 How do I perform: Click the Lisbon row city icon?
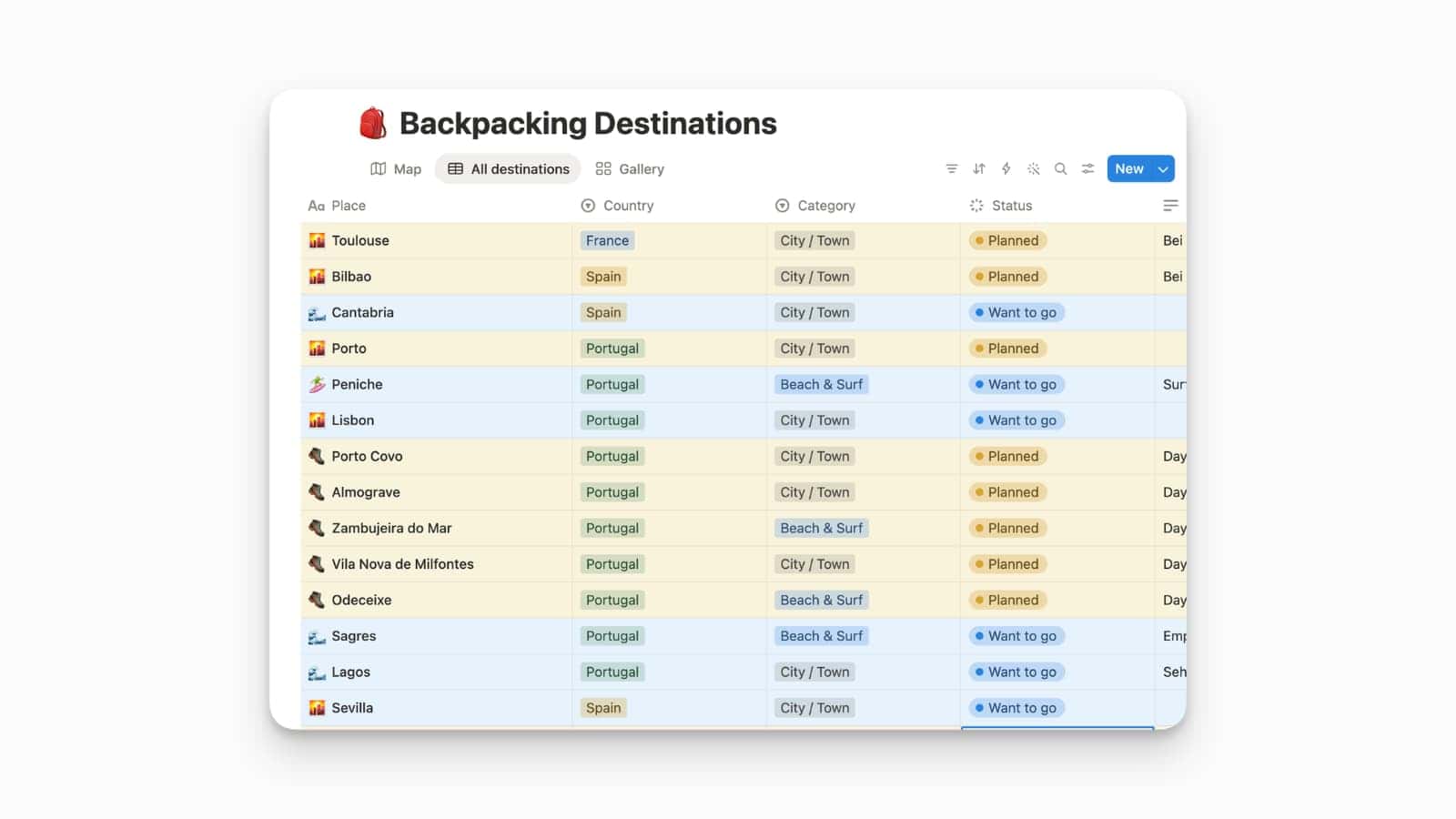(x=317, y=420)
